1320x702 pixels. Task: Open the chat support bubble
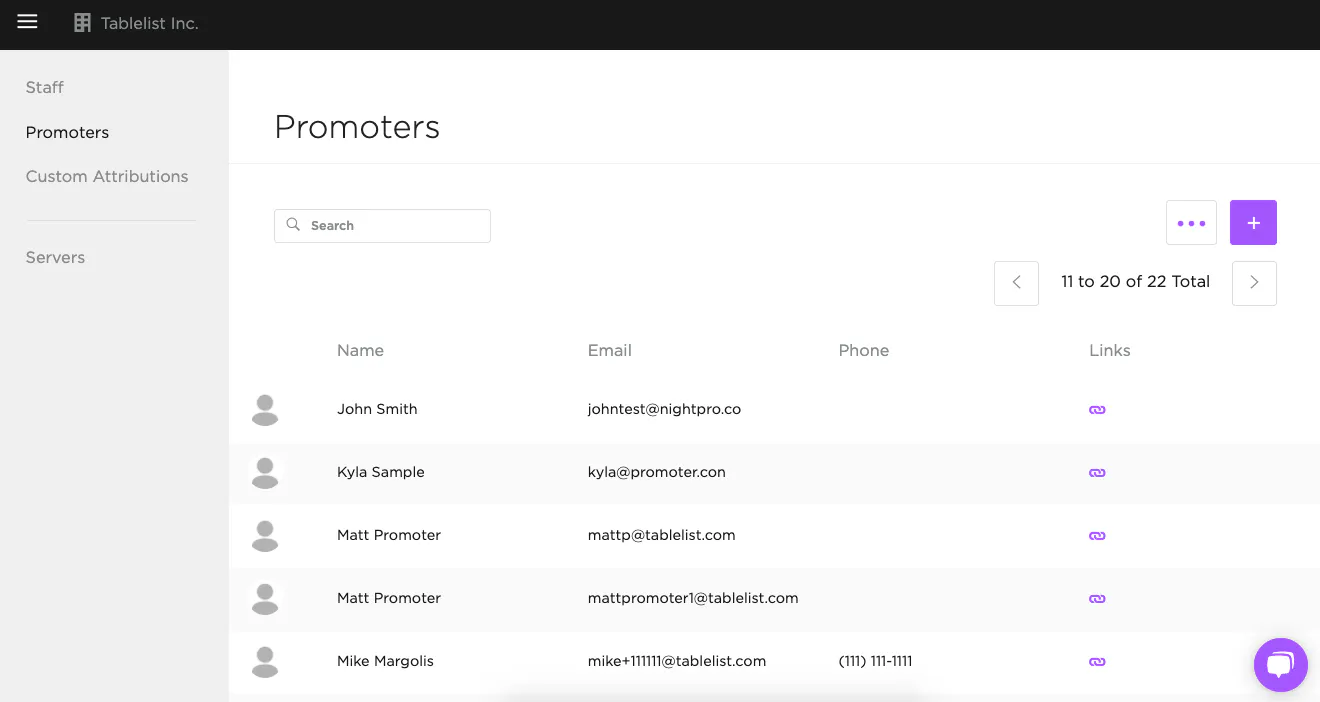coord(1280,665)
